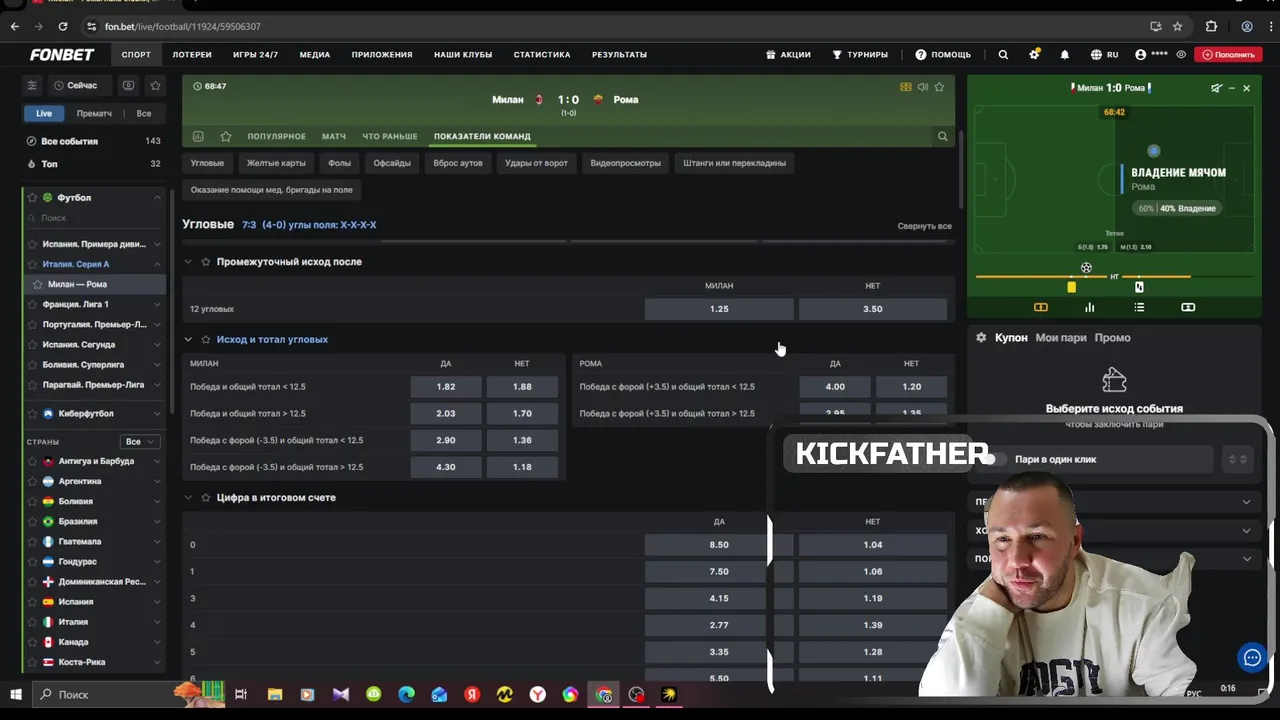Select field view tab in tracker footer
This screenshot has width=1280, height=720.
pos(1041,307)
